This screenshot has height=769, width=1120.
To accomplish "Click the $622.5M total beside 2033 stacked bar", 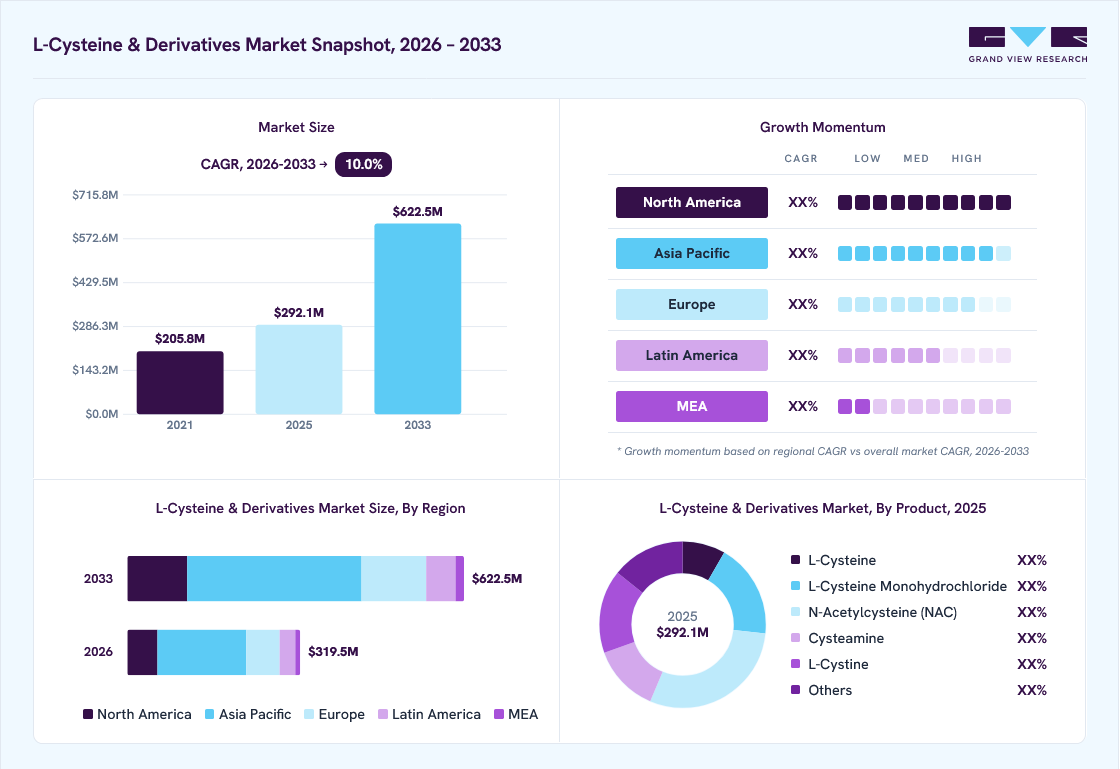I will point(496,578).
